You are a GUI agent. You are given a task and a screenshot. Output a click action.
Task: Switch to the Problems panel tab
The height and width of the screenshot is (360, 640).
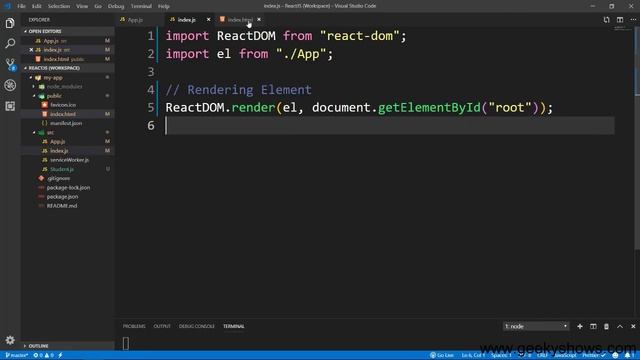click(x=134, y=326)
